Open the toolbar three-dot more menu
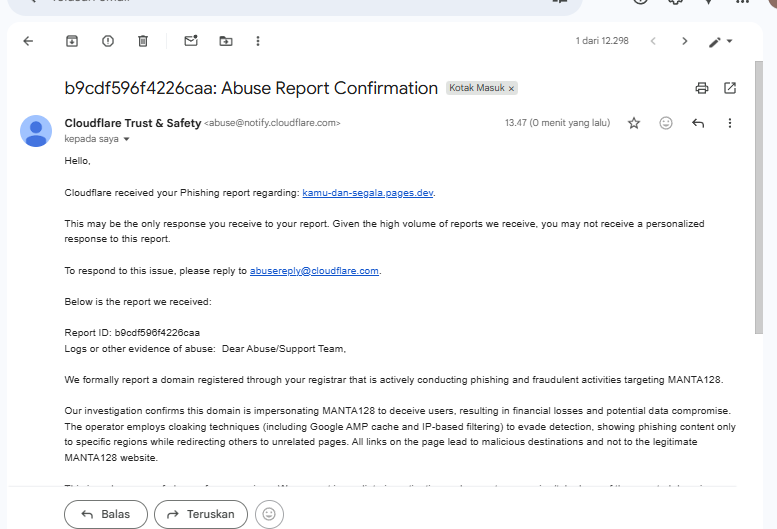This screenshot has height=529, width=777. pos(258,41)
